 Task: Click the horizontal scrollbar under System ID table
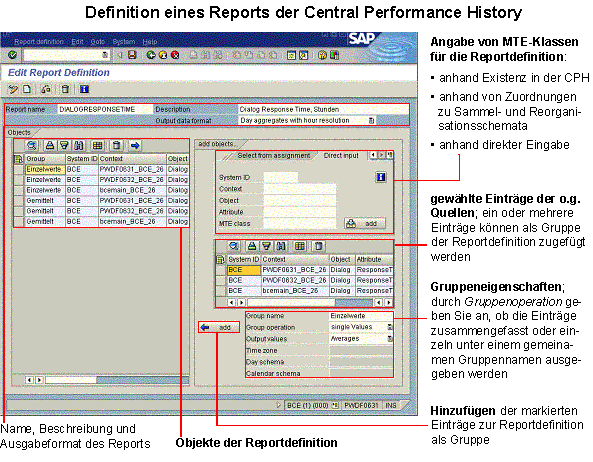click(310, 302)
